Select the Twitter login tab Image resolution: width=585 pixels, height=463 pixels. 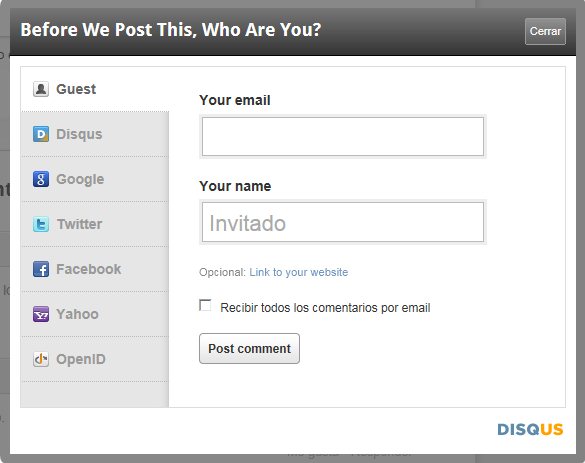click(95, 224)
